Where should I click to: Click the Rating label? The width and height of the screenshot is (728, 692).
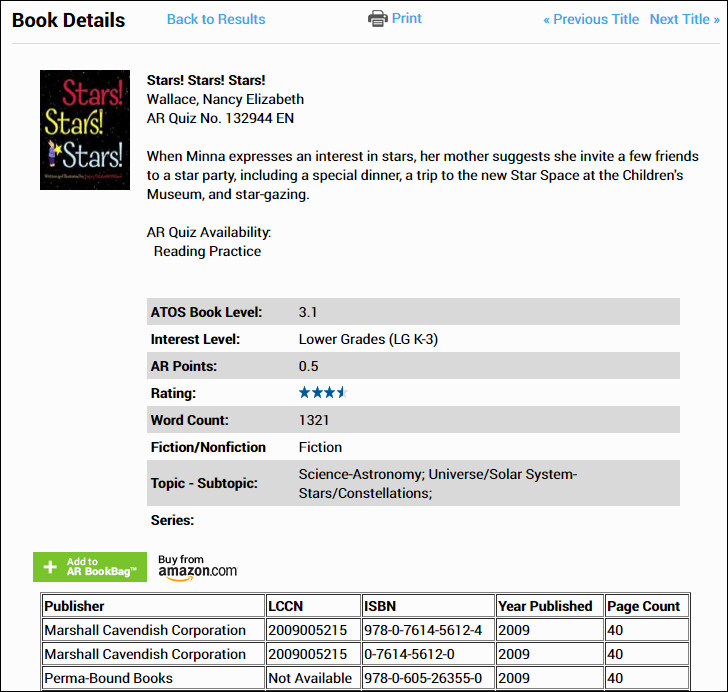coord(173,393)
